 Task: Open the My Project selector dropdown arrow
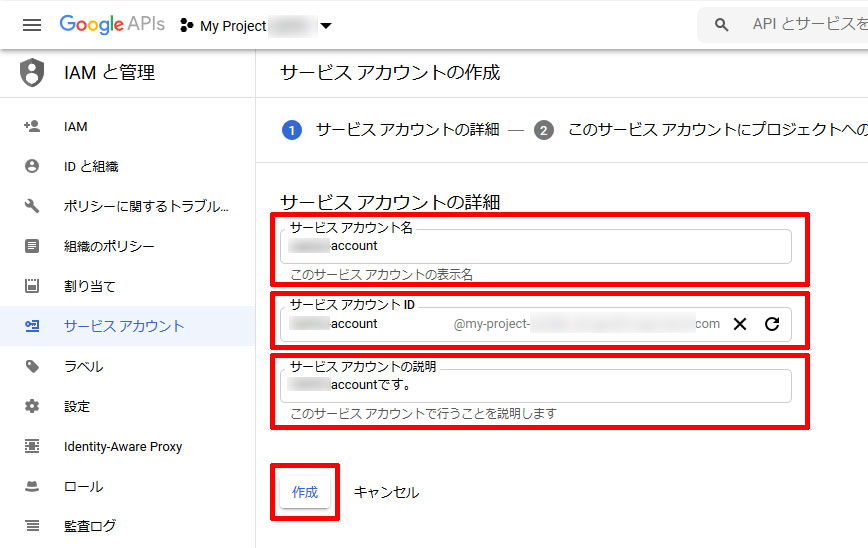326,25
